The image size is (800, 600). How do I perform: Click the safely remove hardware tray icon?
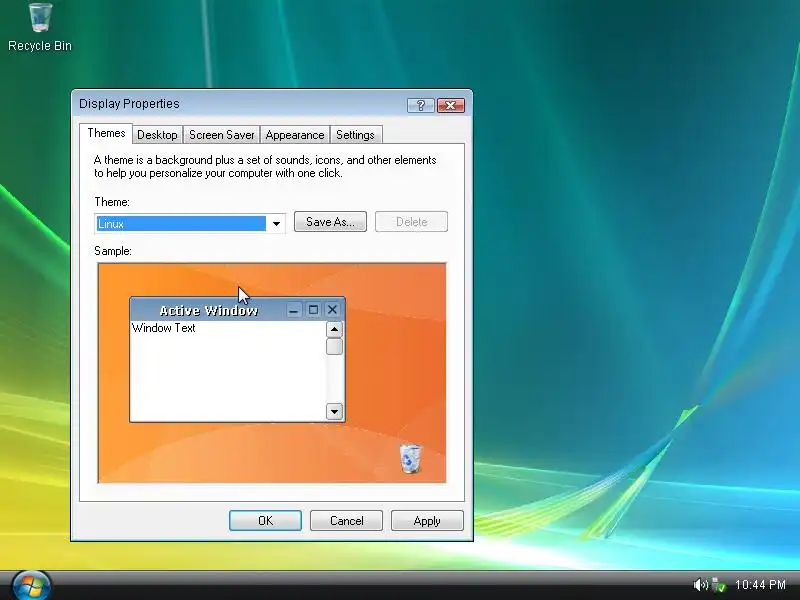pyautogui.click(x=719, y=585)
